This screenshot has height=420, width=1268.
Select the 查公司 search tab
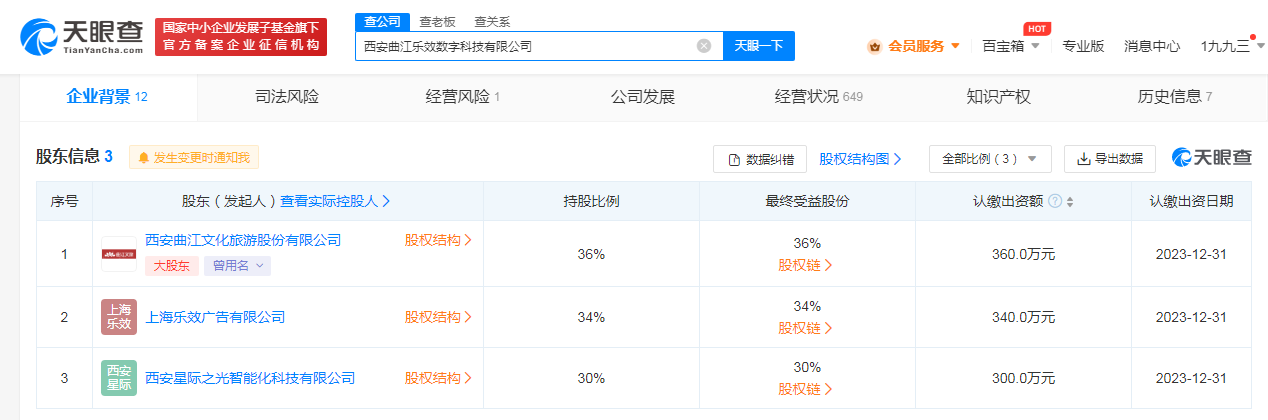click(383, 22)
